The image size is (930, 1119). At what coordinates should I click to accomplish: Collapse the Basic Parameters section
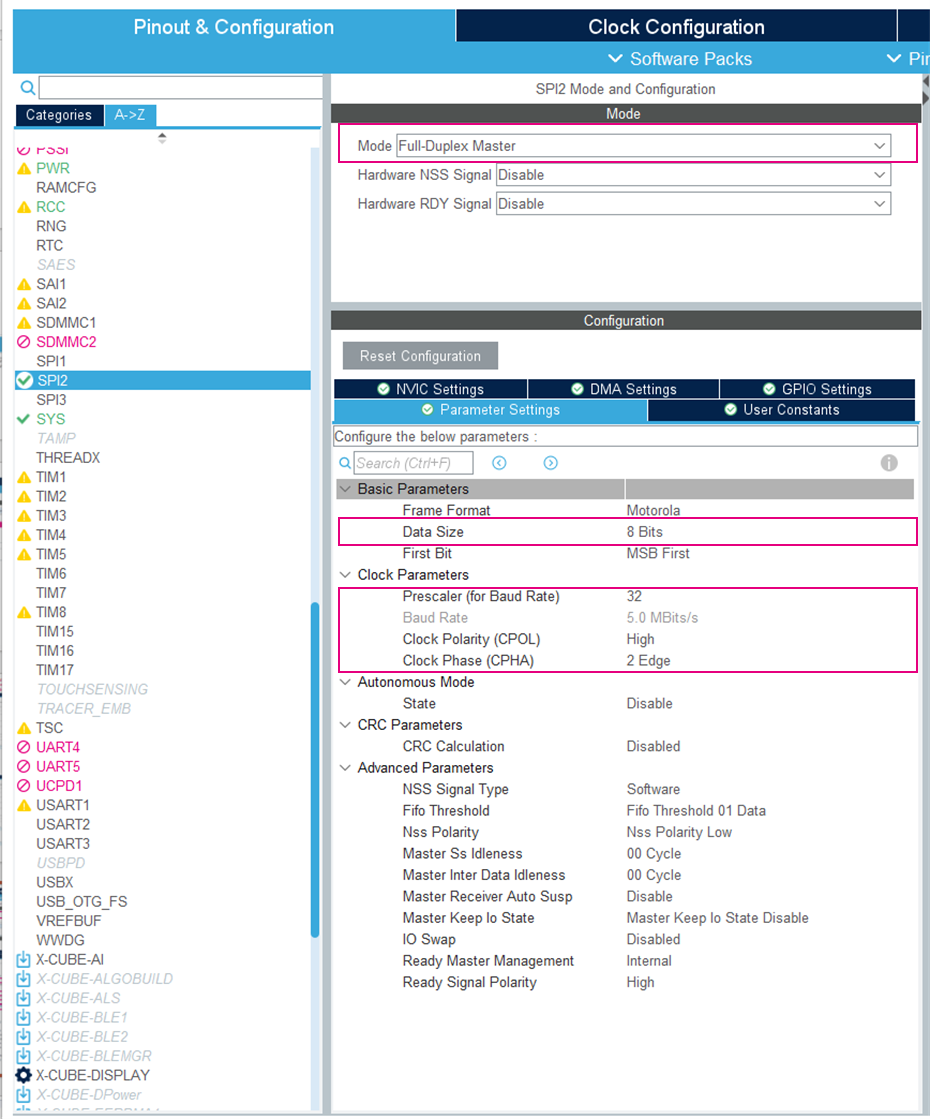[x=345, y=489]
